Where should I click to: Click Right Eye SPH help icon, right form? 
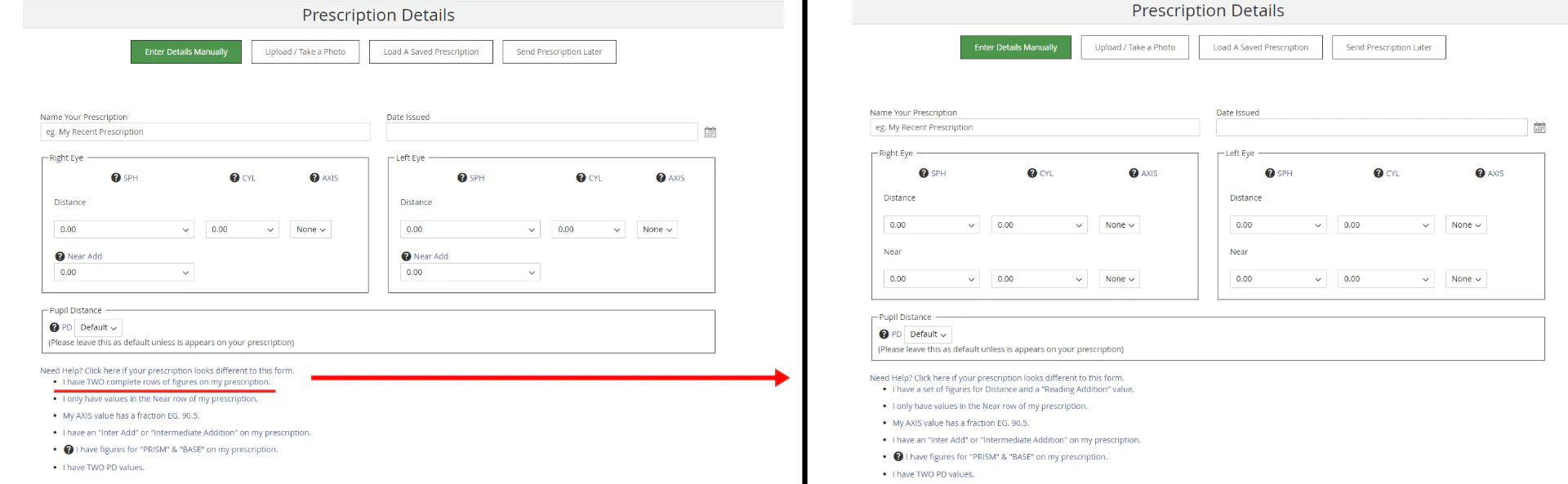pos(924,173)
